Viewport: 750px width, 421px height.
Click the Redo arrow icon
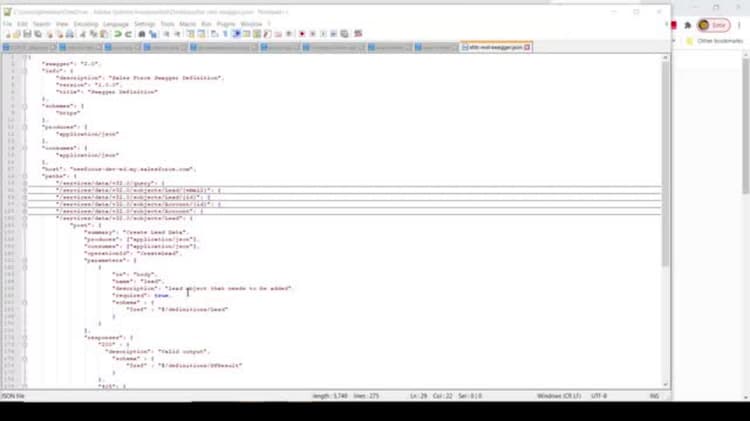click(x=128, y=34)
